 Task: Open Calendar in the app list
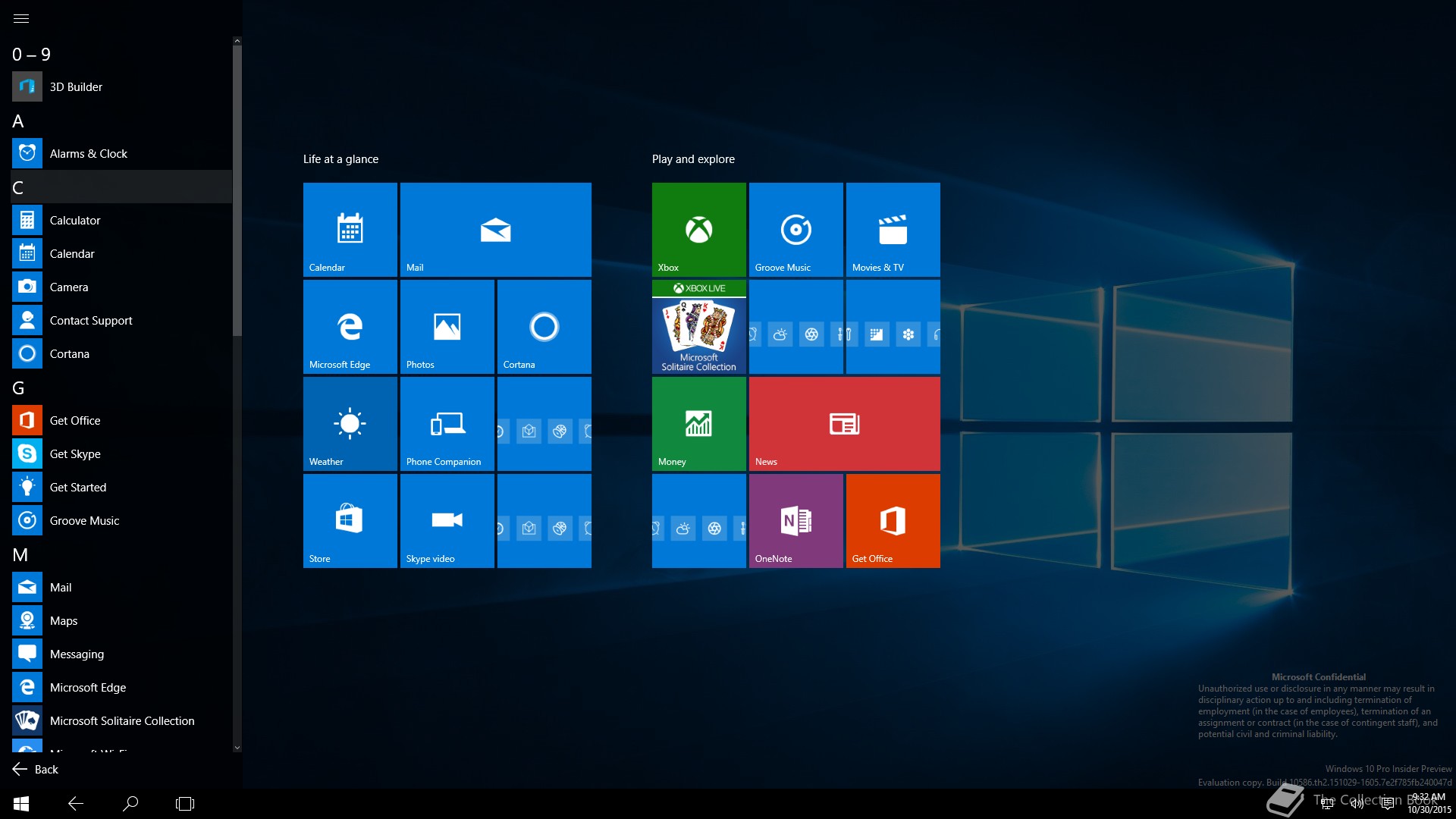point(121,254)
